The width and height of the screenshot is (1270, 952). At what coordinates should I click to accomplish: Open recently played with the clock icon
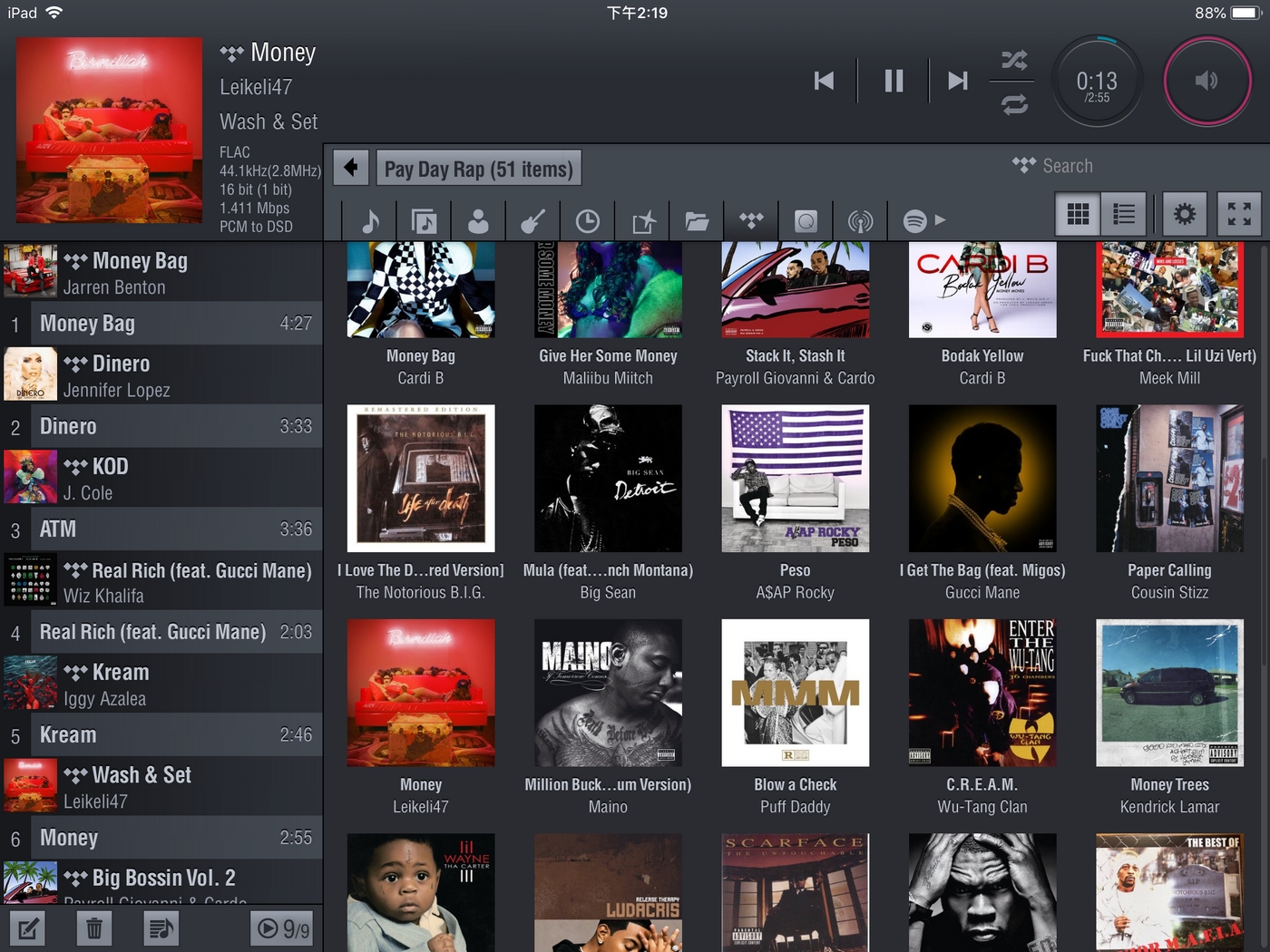pos(588,220)
